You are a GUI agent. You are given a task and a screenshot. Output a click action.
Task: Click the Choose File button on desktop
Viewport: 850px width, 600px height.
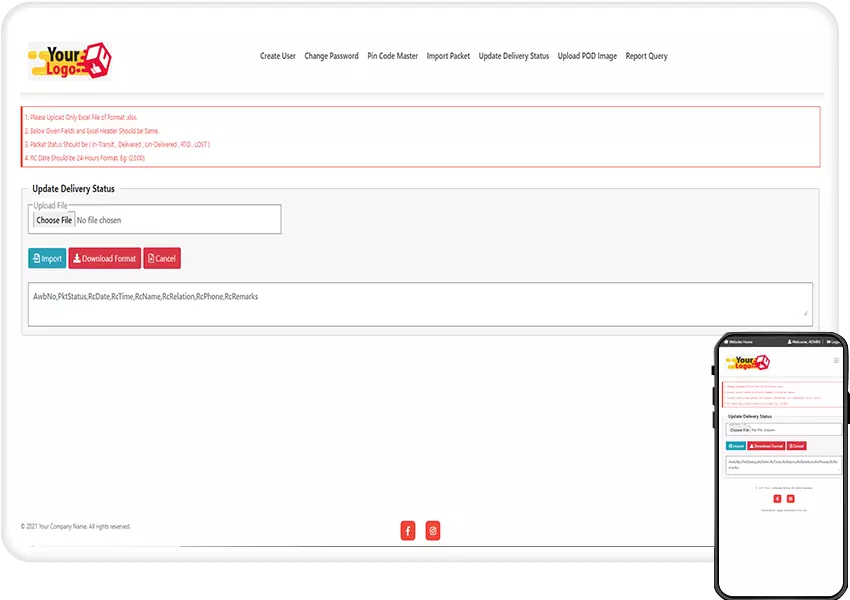(x=54, y=220)
